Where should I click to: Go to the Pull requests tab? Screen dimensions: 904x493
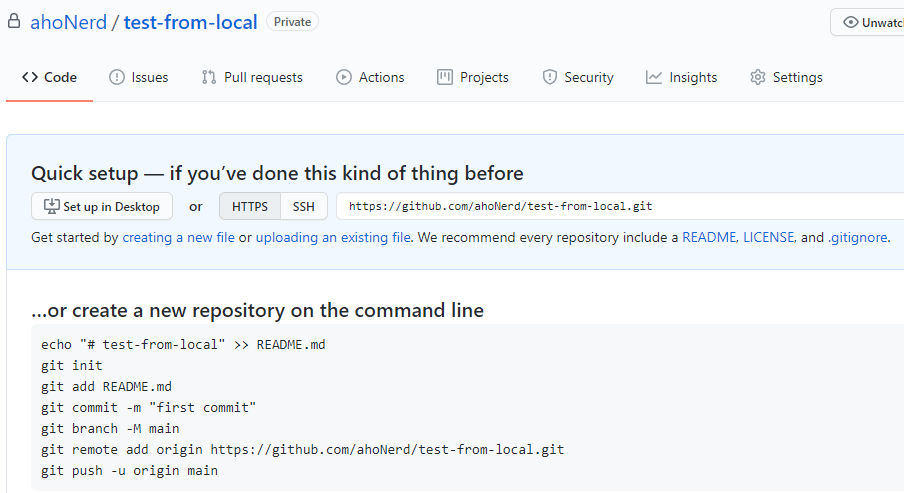coord(252,77)
